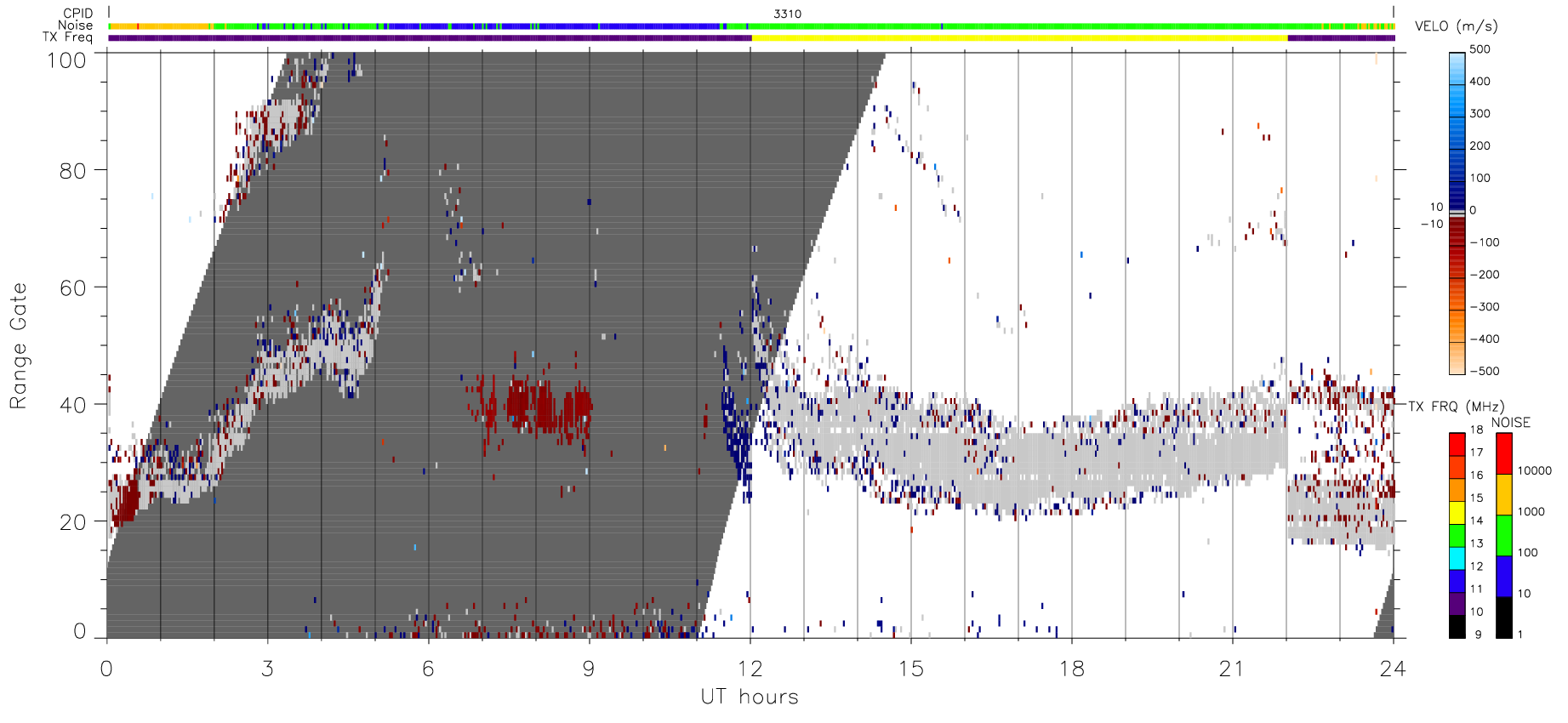The image size is (1568, 723).
Task: Click the -200 label on the velocity colour bar
Action: tap(1484, 275)
